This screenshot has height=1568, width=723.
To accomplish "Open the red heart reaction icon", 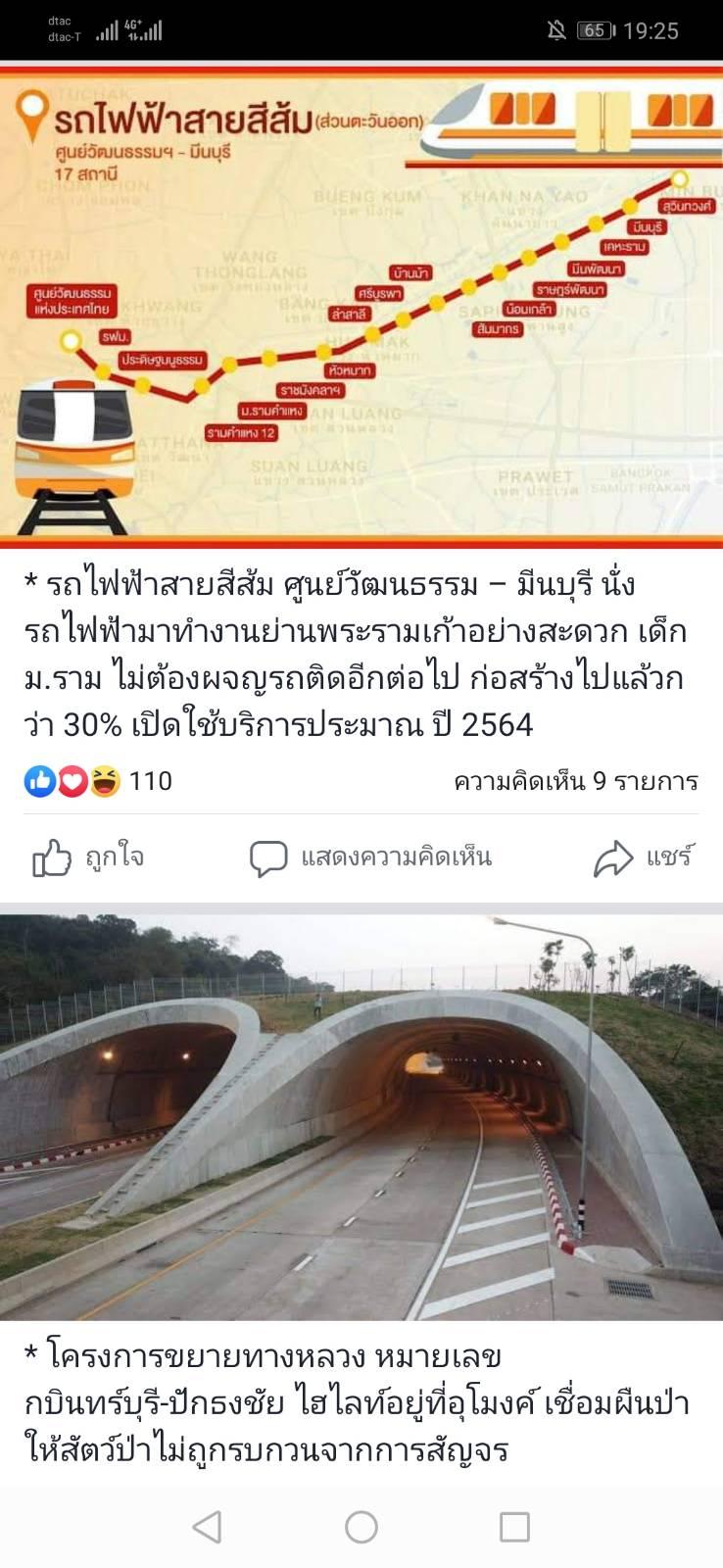I will pos(72,781).
